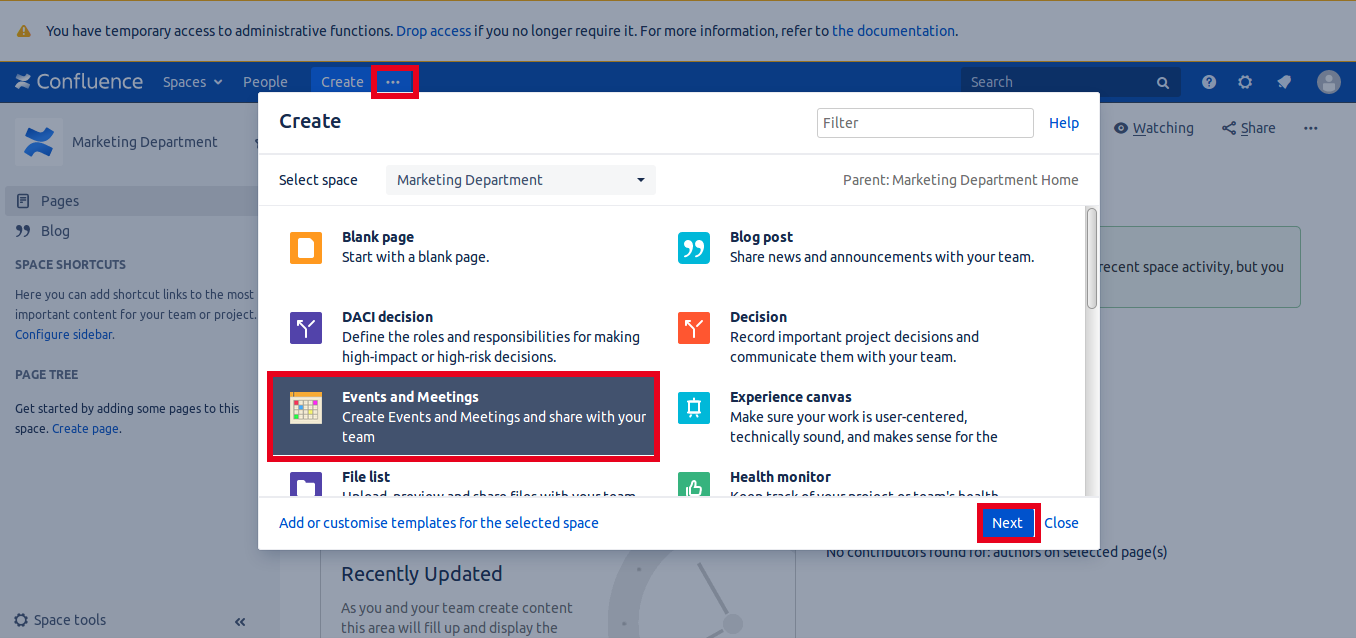1356x638 pixels.
Task: Open the ellipsis menu beside Create
Action: [x=394, y=82]
